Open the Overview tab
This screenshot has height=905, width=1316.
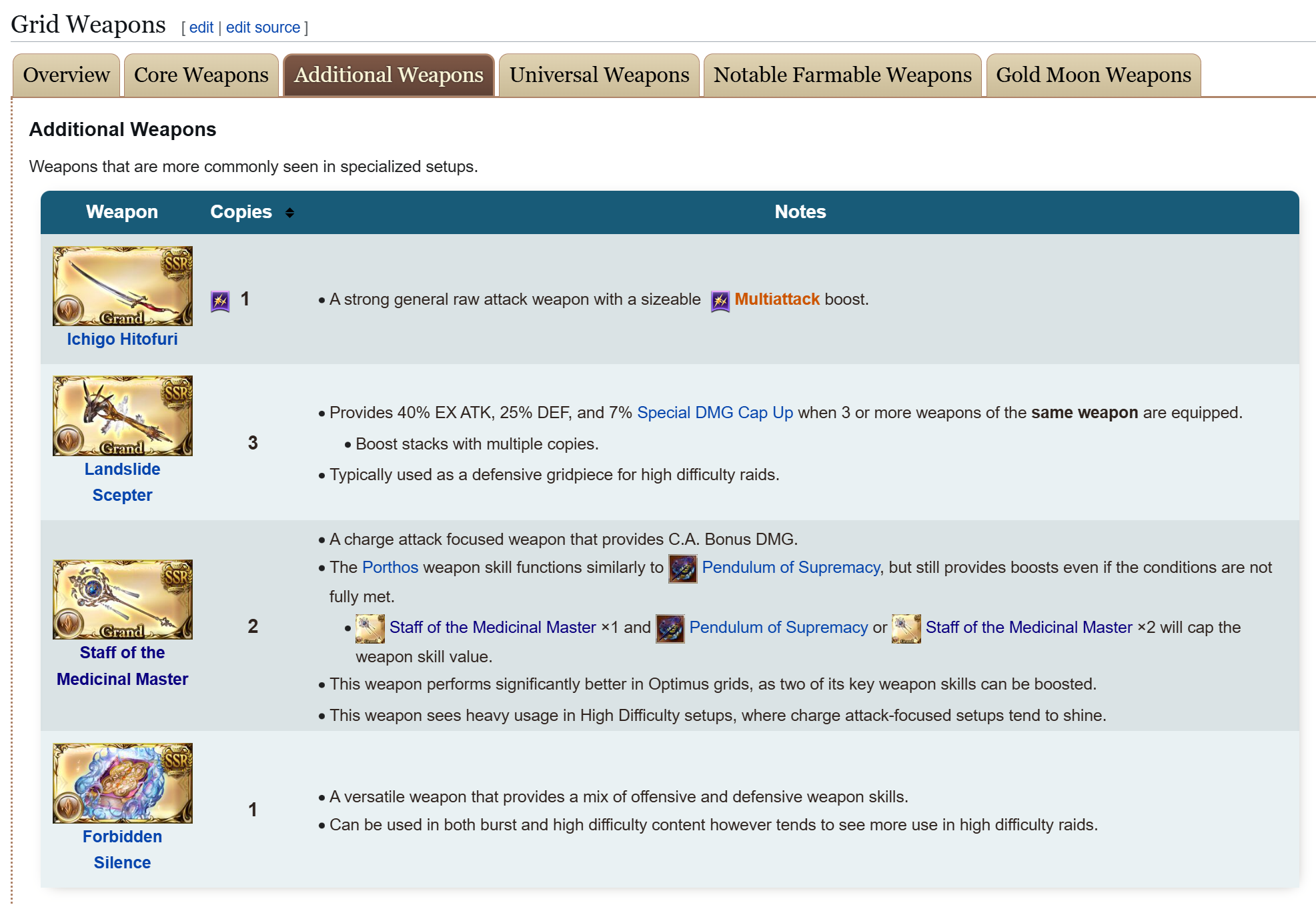[66, 75]
